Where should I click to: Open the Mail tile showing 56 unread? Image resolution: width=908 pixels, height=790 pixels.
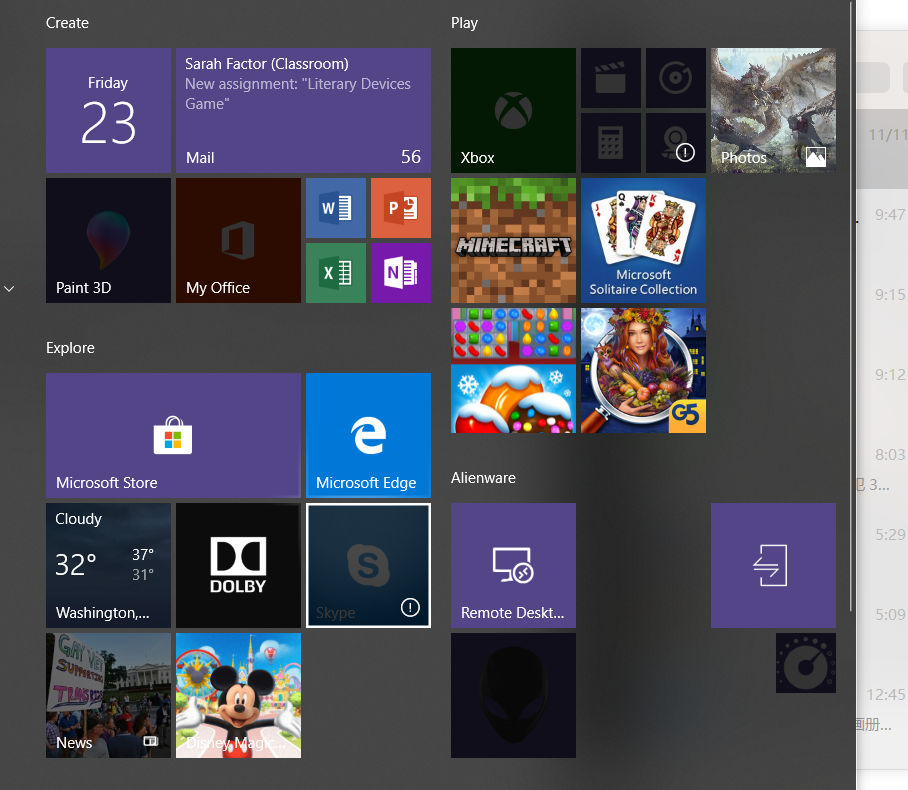click(303, 111)
